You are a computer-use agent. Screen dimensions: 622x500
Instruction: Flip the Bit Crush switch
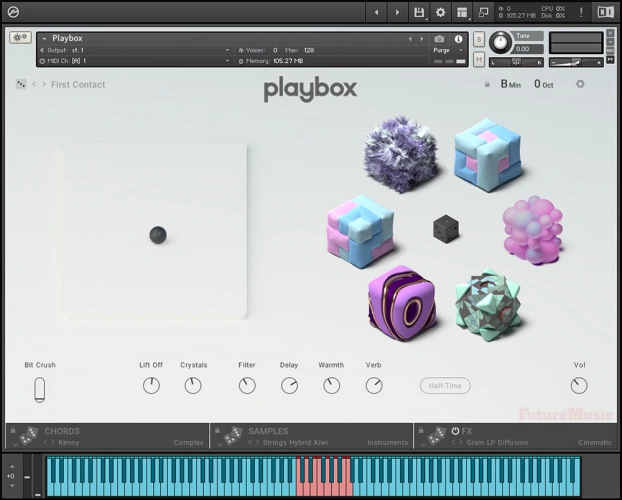pos(40,390)
